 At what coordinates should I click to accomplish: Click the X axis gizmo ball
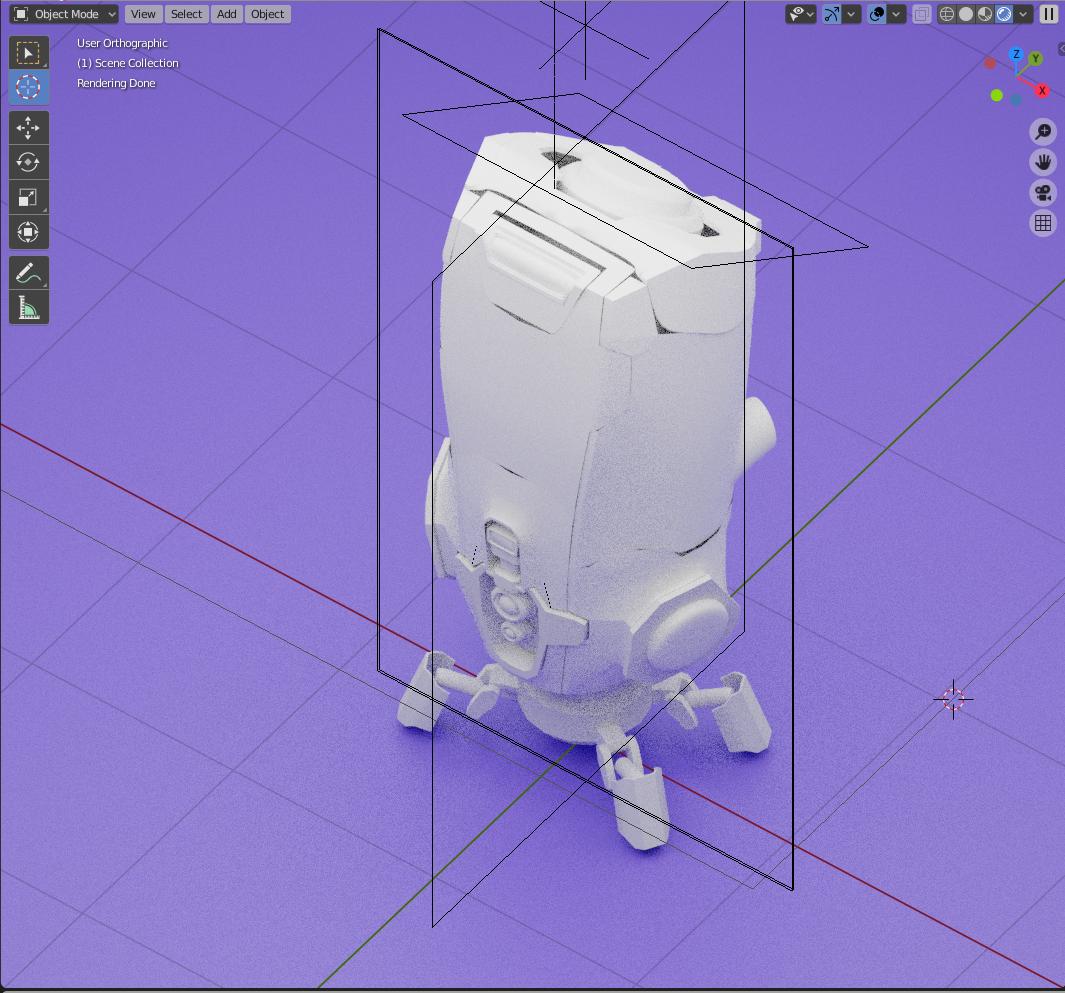1042,90
